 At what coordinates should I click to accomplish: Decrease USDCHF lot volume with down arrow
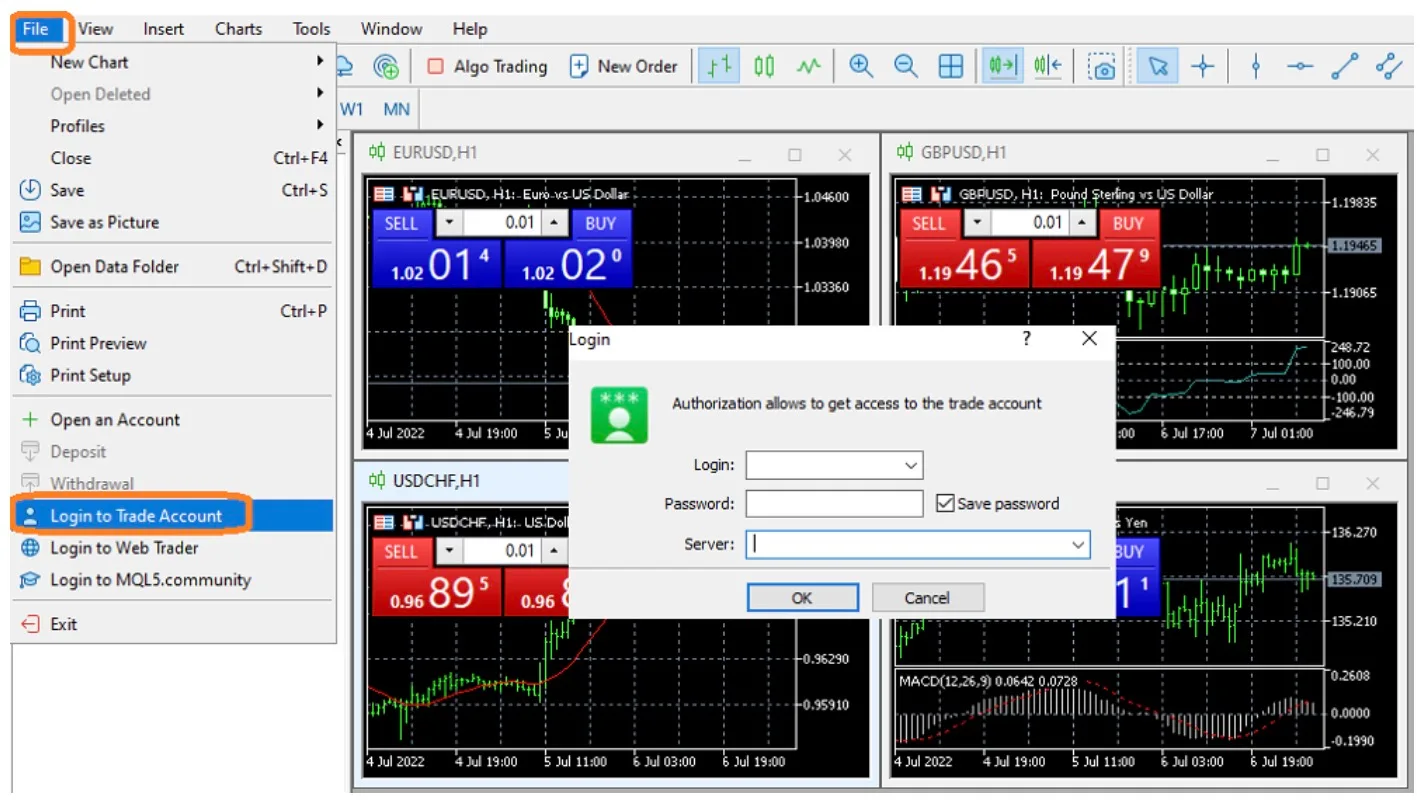[448, 551]
